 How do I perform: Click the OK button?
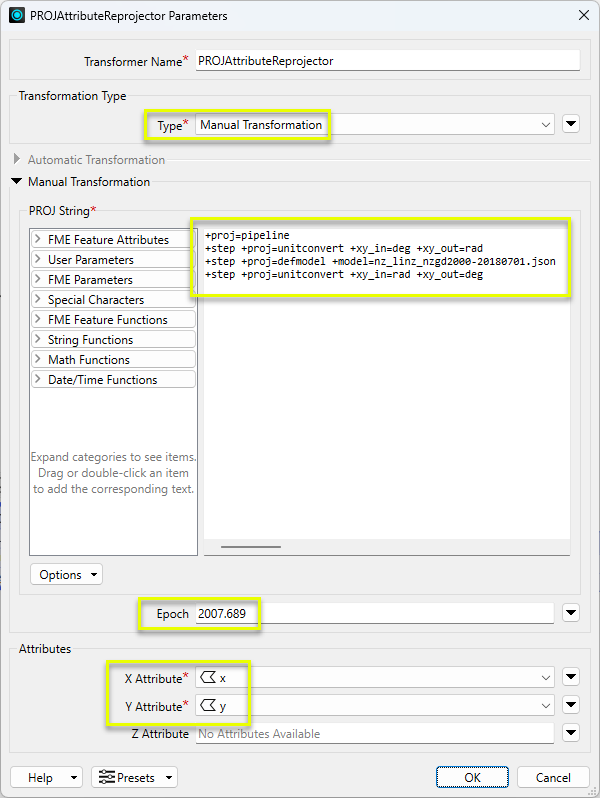[472, 777]
